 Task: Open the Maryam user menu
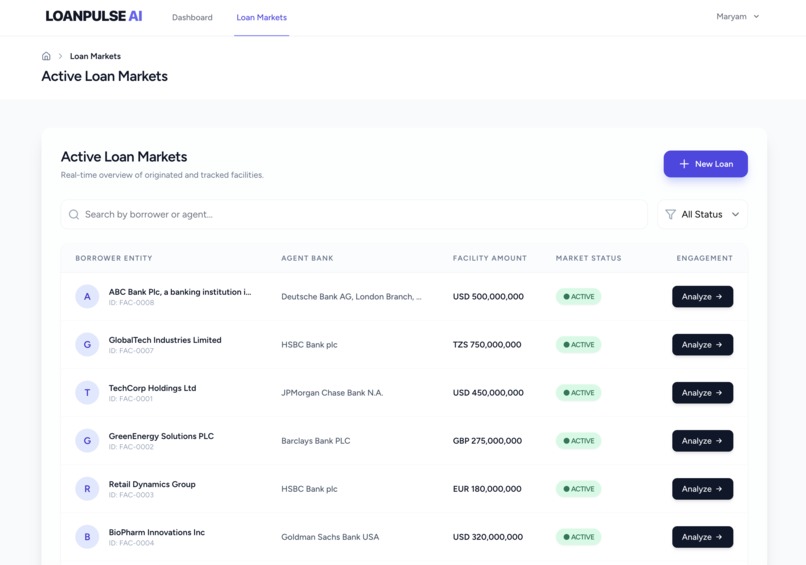point(738,16)
